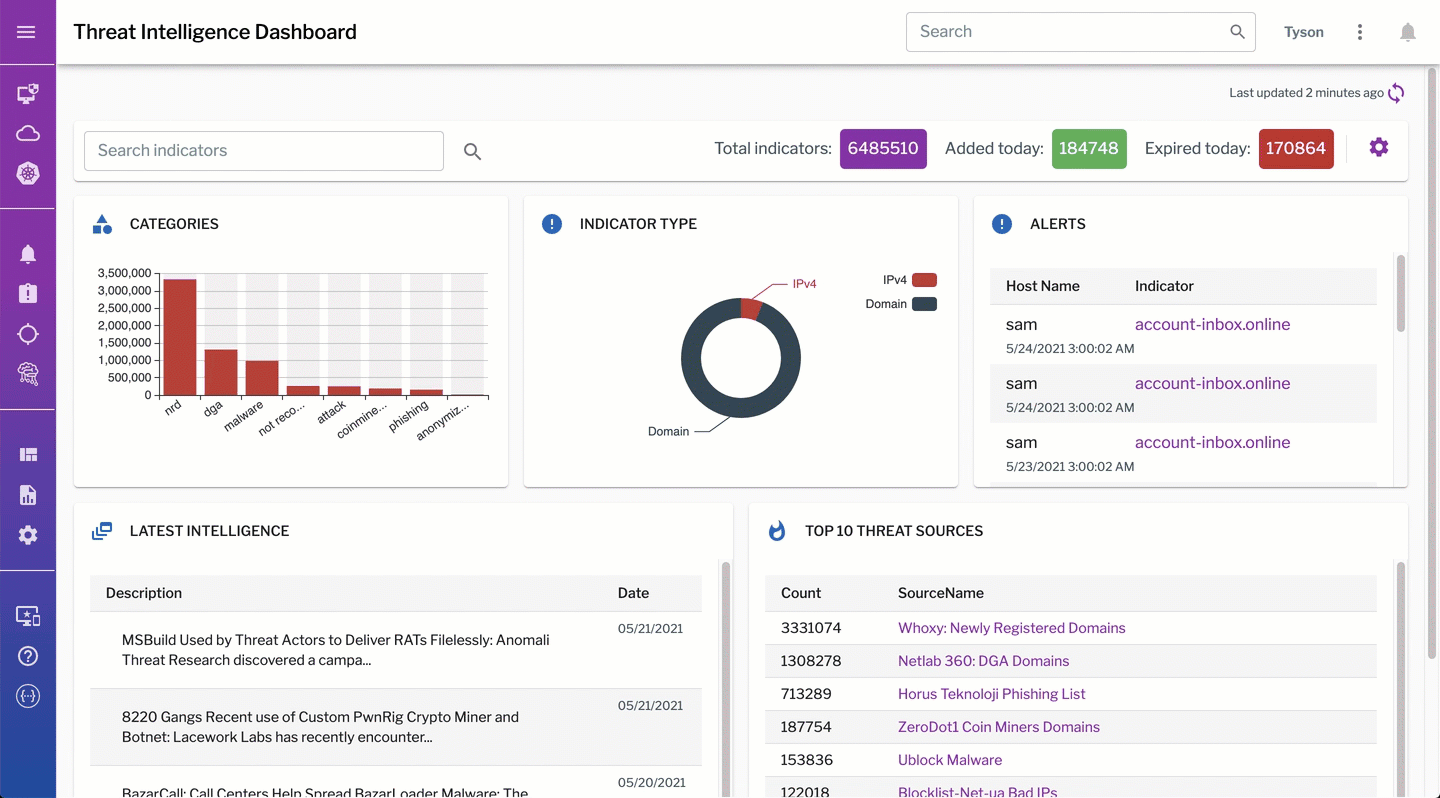This screenshot has width=1440, height=798.
Task: Click the nrd bar in Categories chart
Action: click(x=180, y=337)
